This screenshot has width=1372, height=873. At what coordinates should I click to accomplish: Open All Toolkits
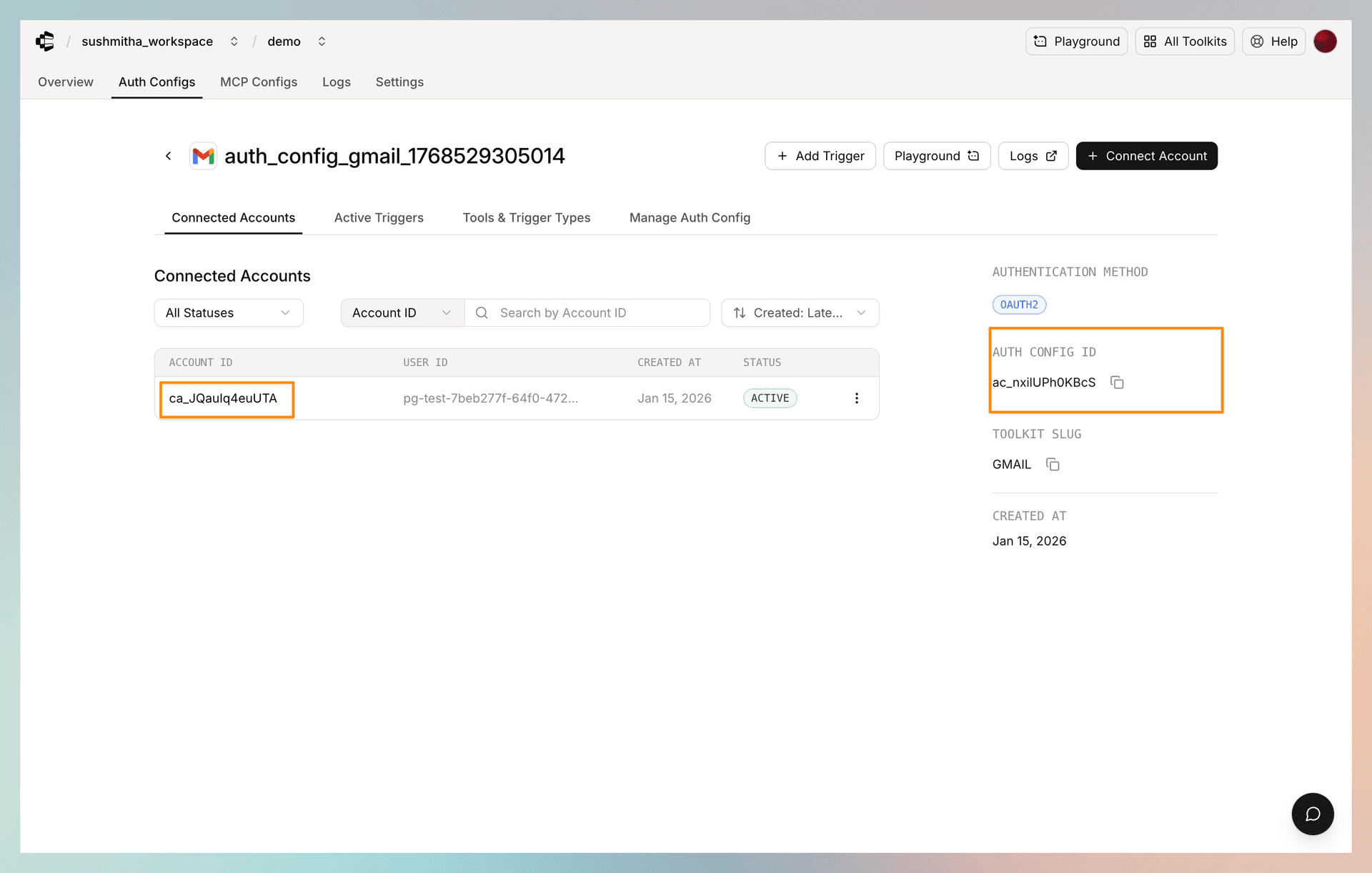[x=1184, y=41]
